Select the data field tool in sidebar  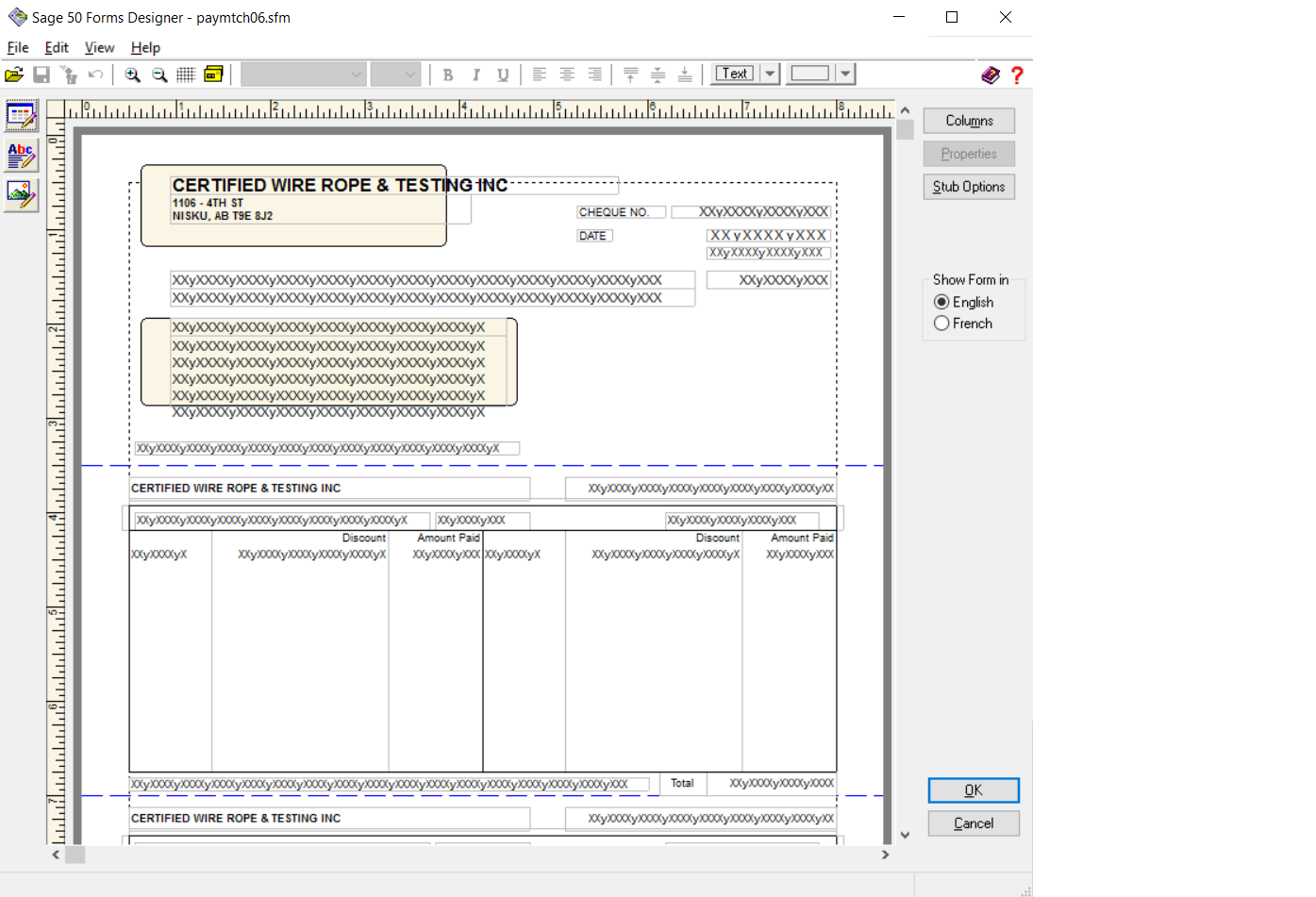[x=21, y=116]
